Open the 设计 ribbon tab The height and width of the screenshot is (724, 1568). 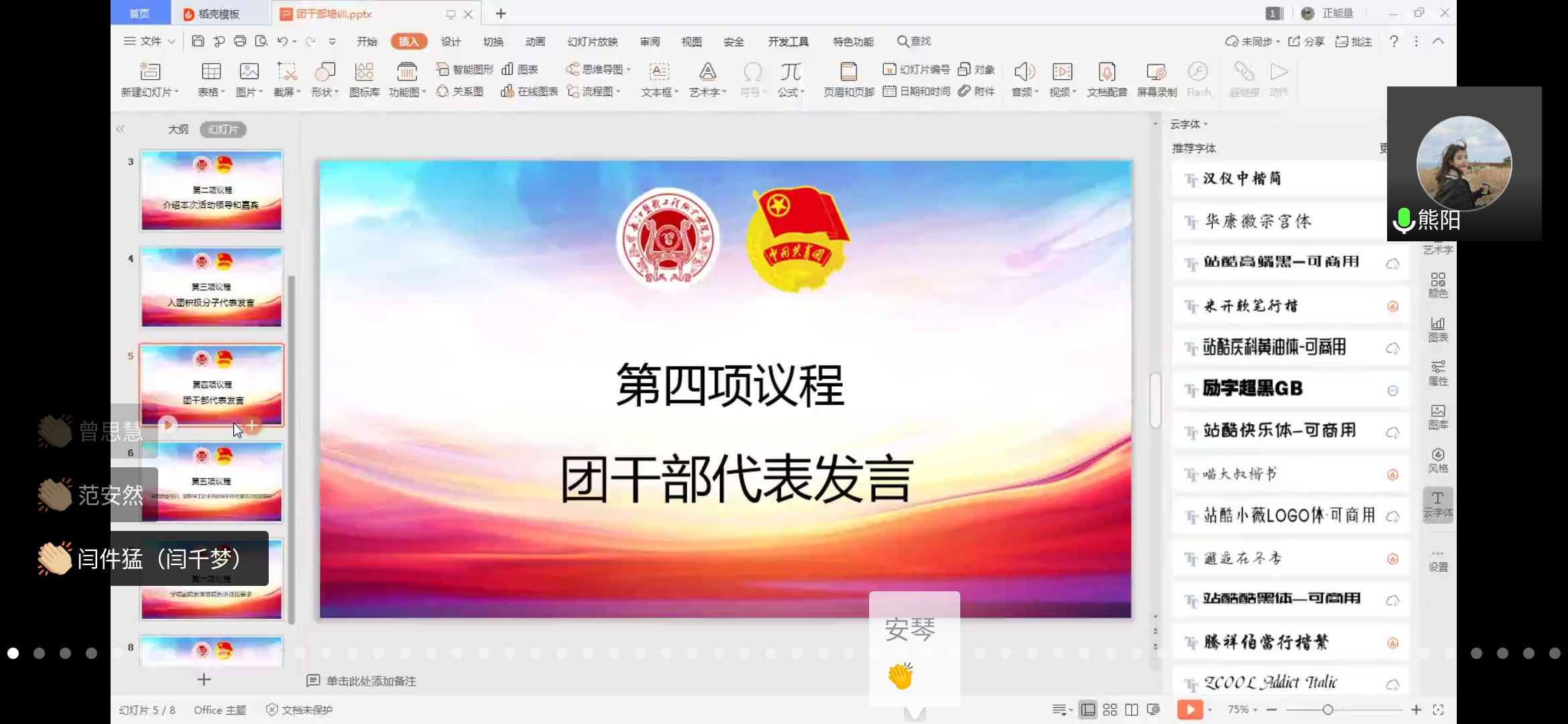[451, 42]
